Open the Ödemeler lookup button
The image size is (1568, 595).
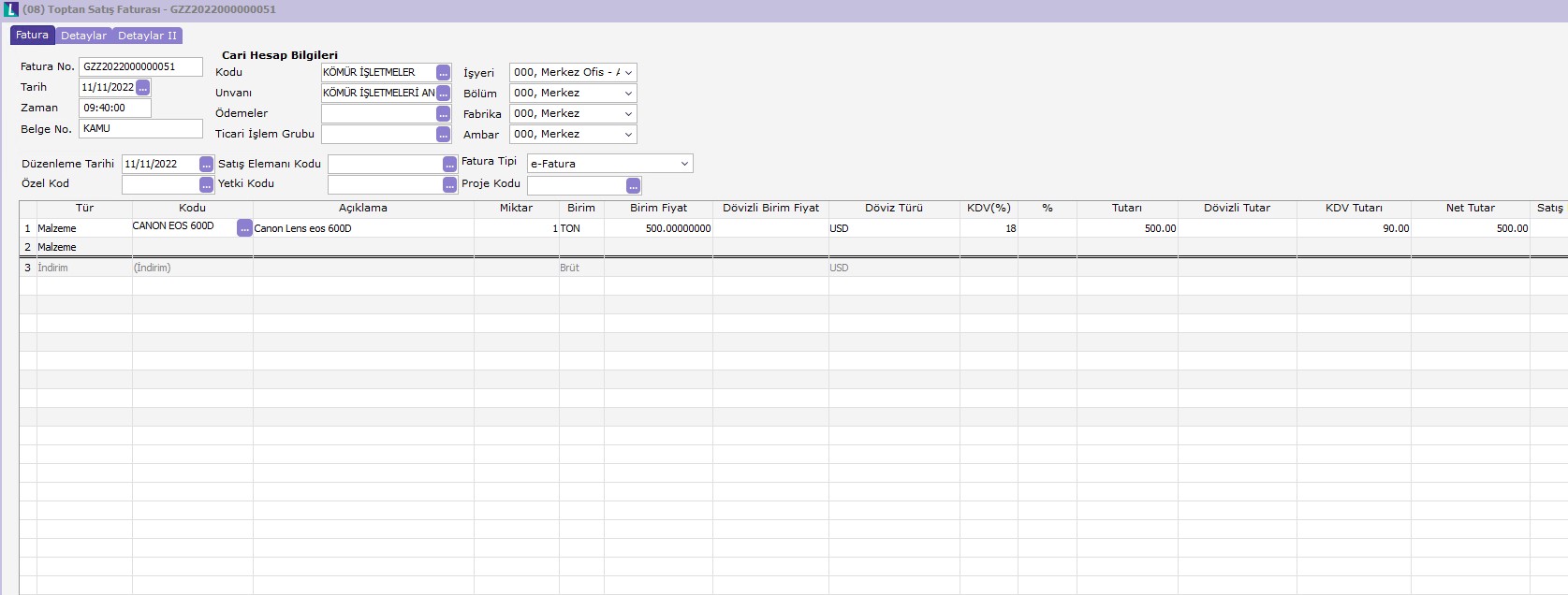click(x=444, y=114)
